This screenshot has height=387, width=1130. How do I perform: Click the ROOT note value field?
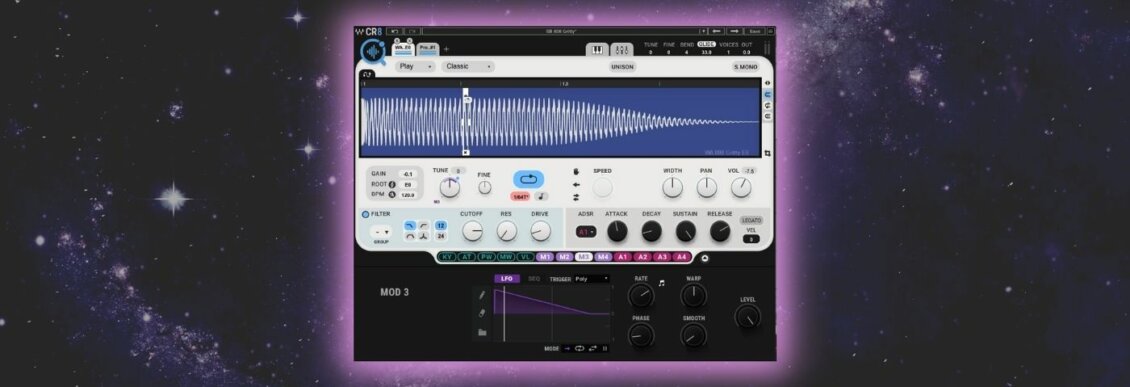pyautogui.click(x=408, y=184)
